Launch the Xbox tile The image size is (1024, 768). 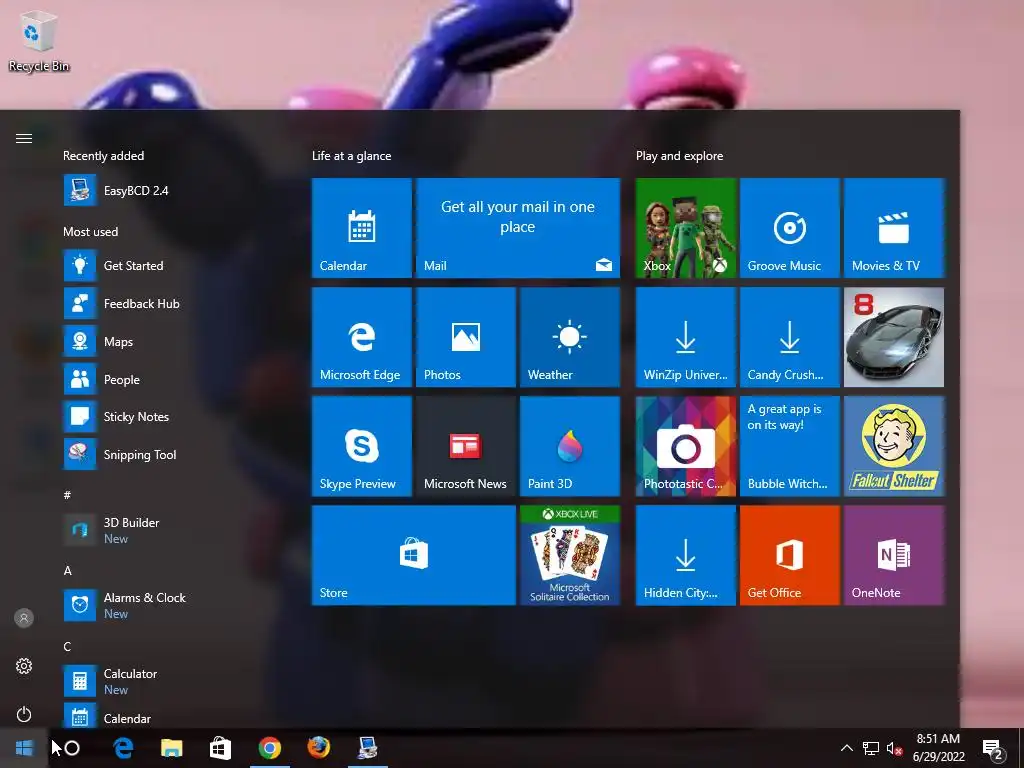686,227
